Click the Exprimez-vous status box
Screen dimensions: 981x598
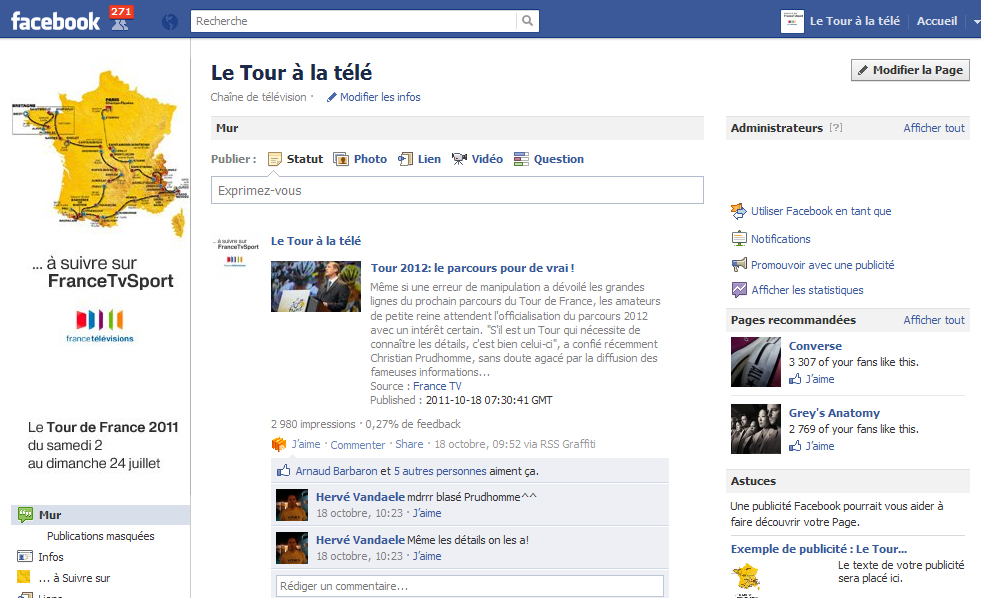457,190
